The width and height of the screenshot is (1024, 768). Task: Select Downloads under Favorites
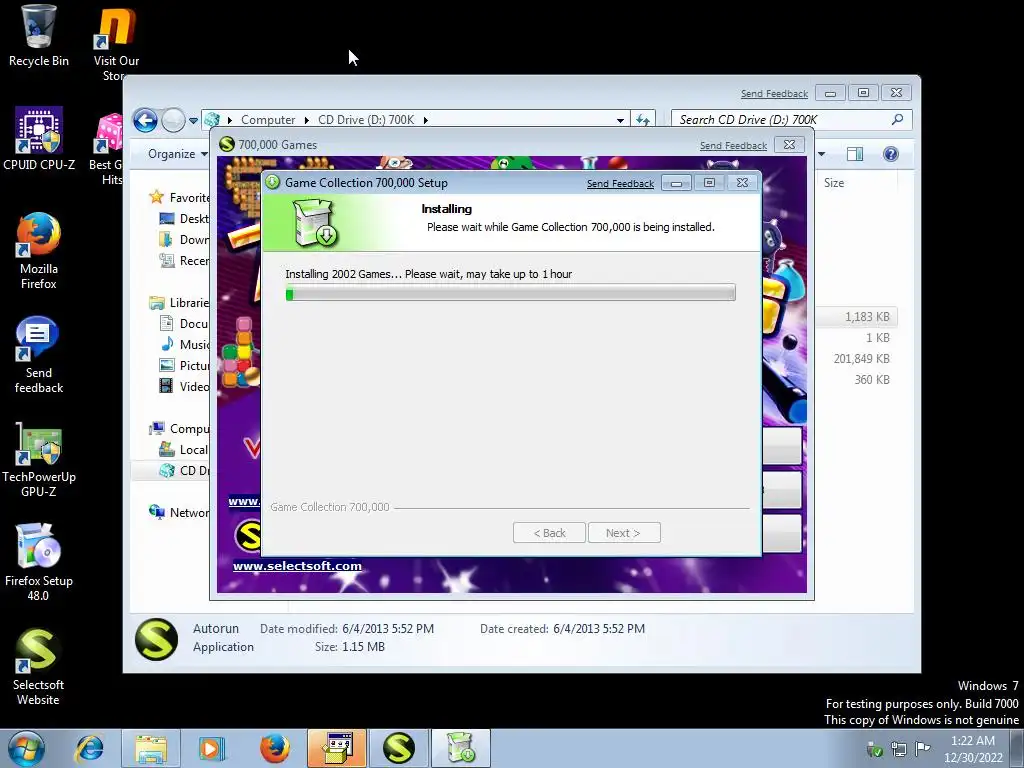coord(184,240)
